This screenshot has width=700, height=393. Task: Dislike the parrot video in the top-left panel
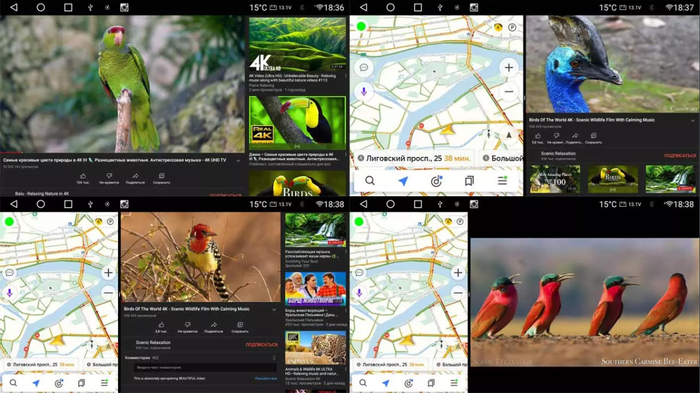(109, 178)
